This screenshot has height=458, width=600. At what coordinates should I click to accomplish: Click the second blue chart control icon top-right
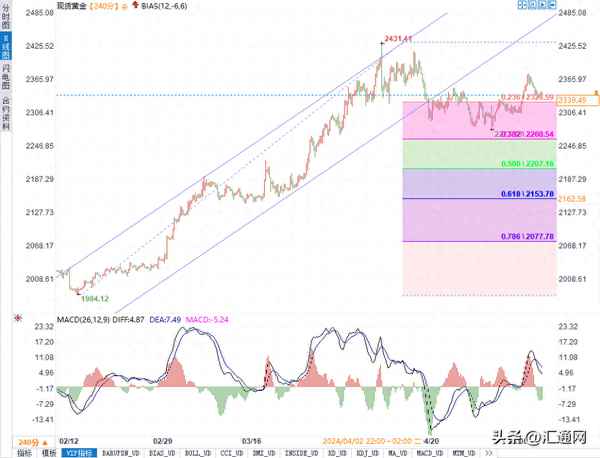point(532,5)
